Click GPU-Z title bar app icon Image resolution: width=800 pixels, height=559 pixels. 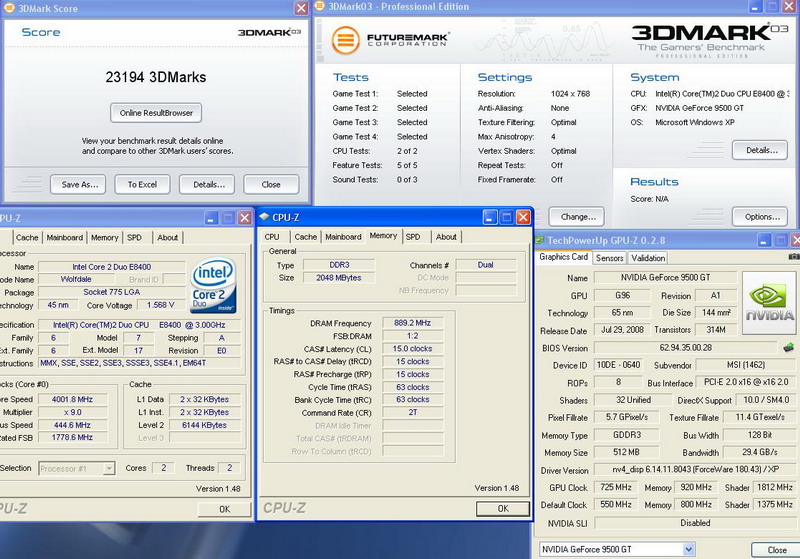[539, 240]
